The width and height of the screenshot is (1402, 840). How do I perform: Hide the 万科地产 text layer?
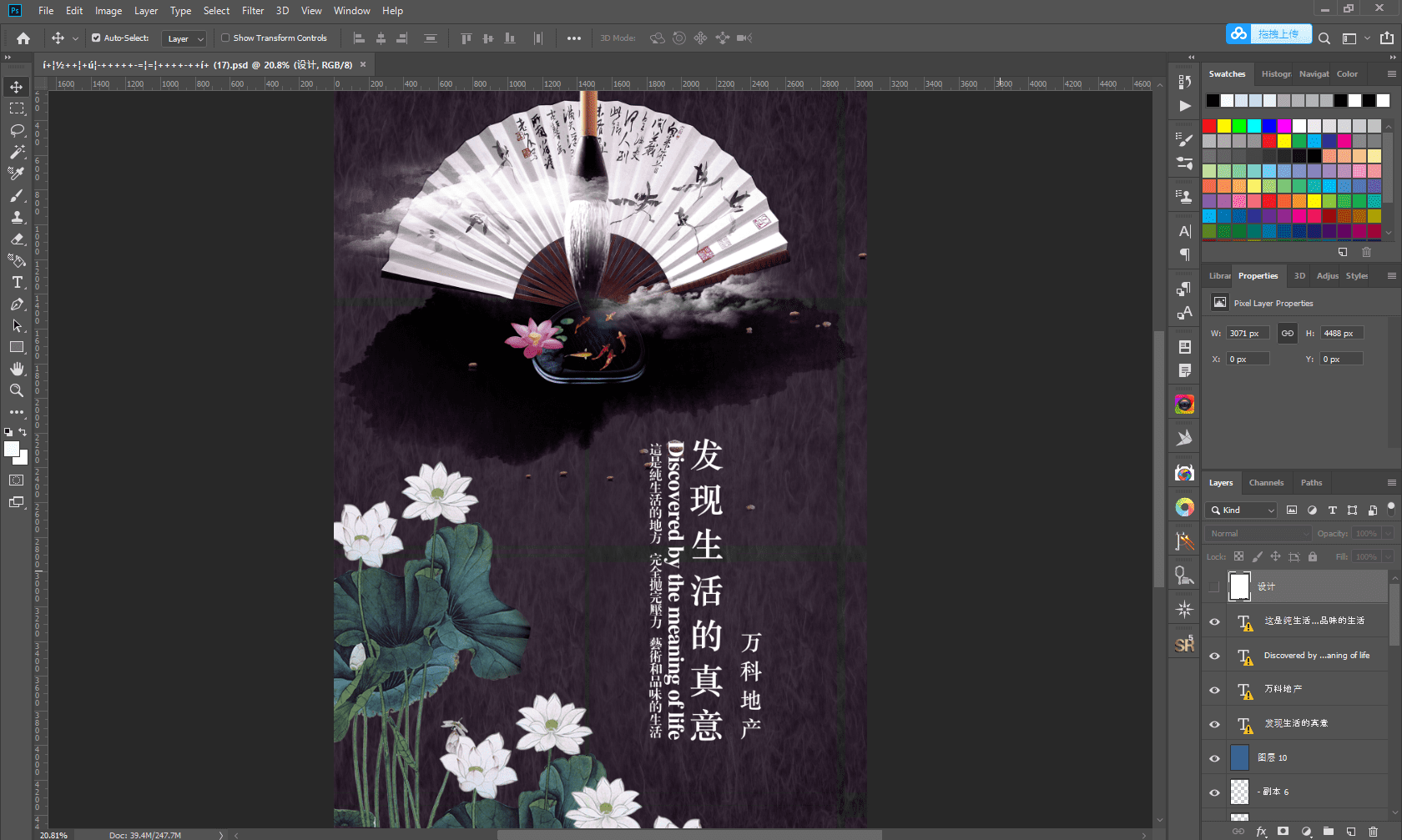[1214, 690]
